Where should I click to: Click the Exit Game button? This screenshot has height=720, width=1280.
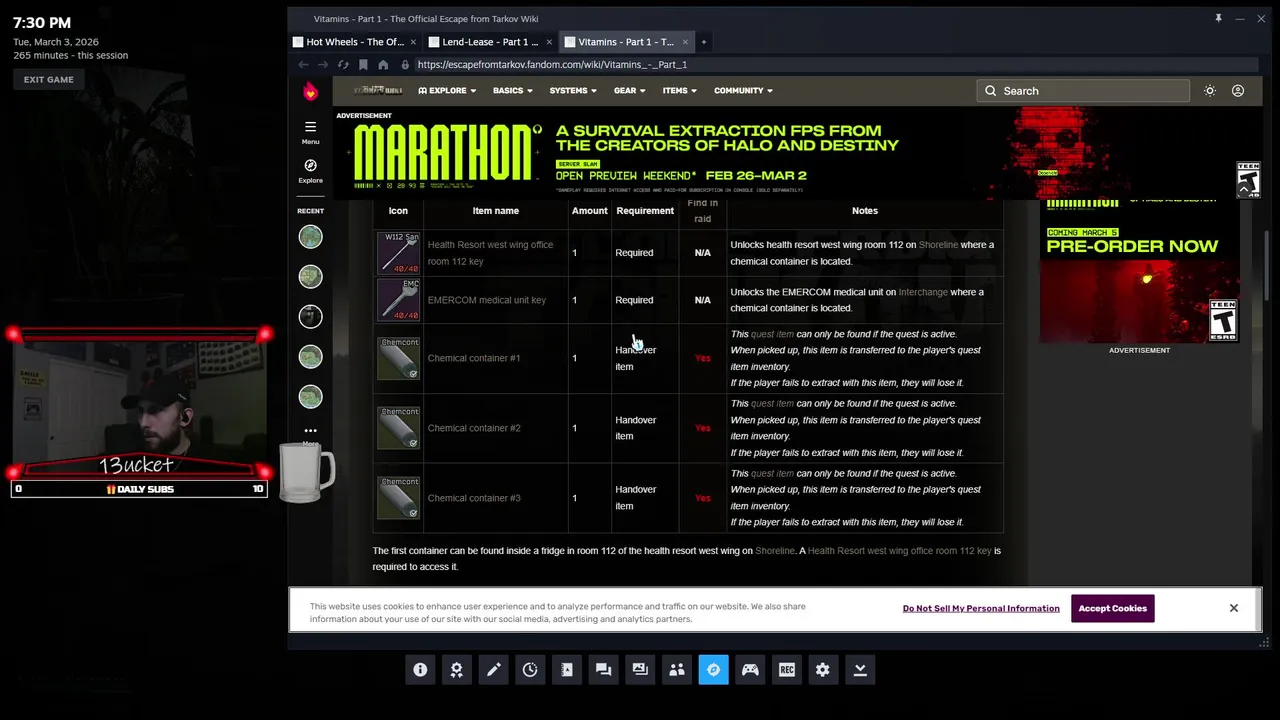(x=49, y=79)
